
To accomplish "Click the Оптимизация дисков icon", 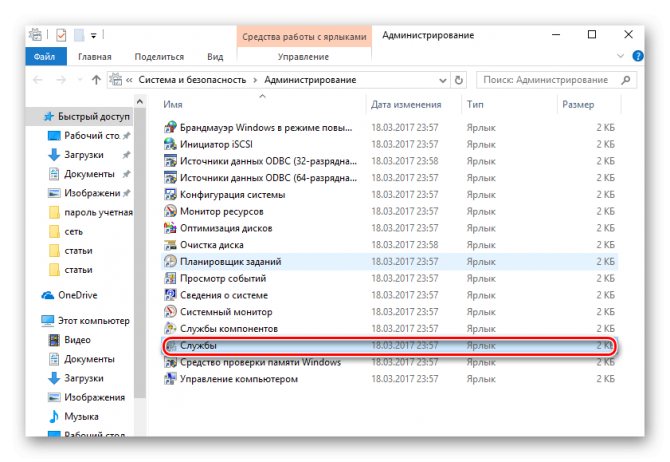I will tap(170, 228).
